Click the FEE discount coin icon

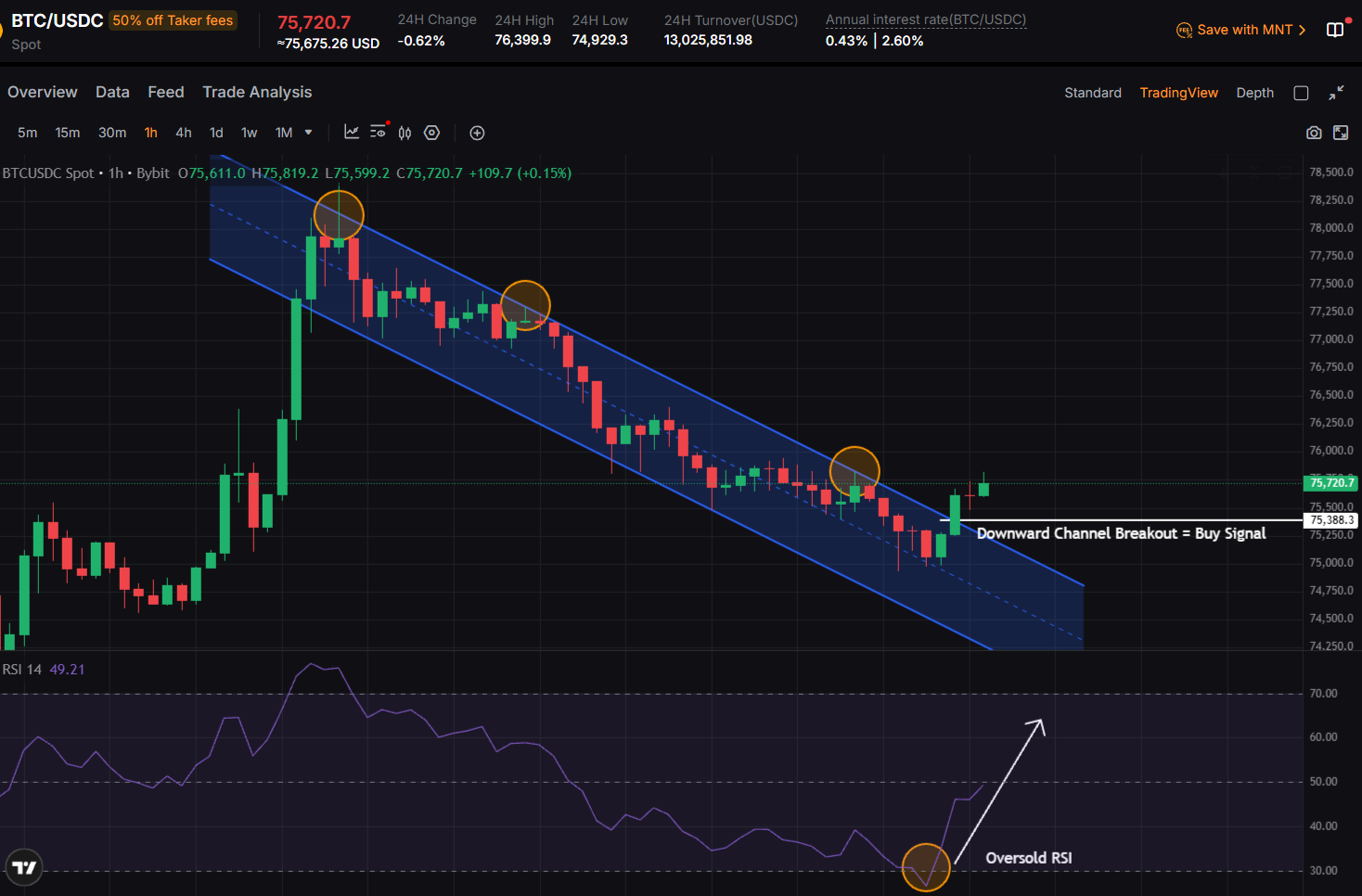(x=1185, y=31)
